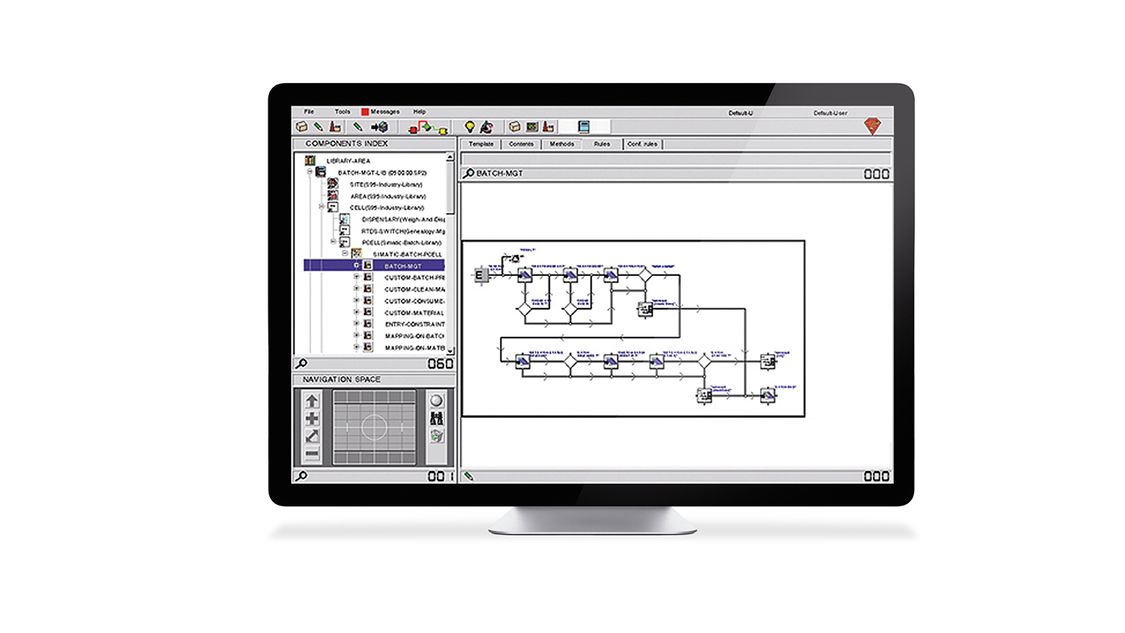Image resolution: width=1125 pixels, height=633 pixels.
Task: Select the DISPENSARY tree item
Action: pos(403,219)
